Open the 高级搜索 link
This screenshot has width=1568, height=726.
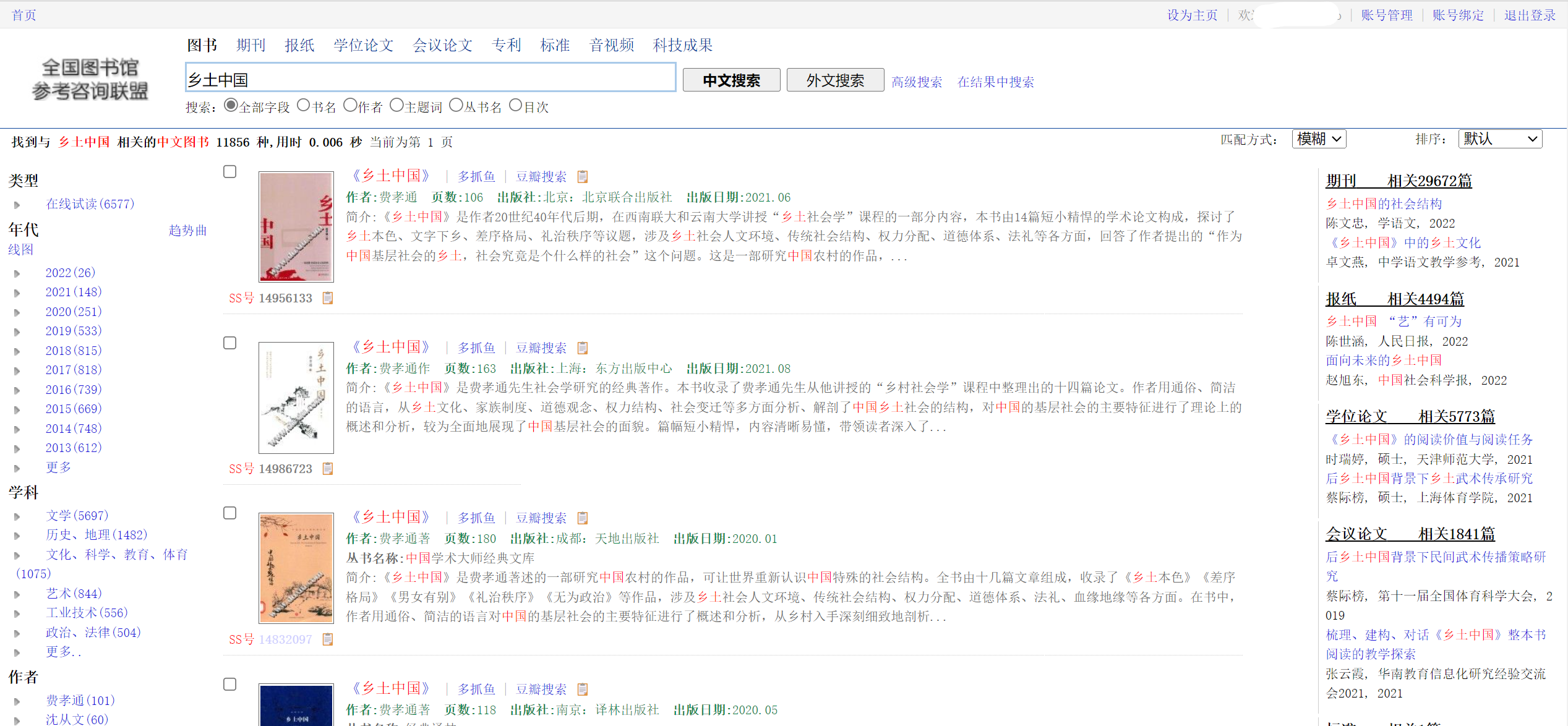916,82
